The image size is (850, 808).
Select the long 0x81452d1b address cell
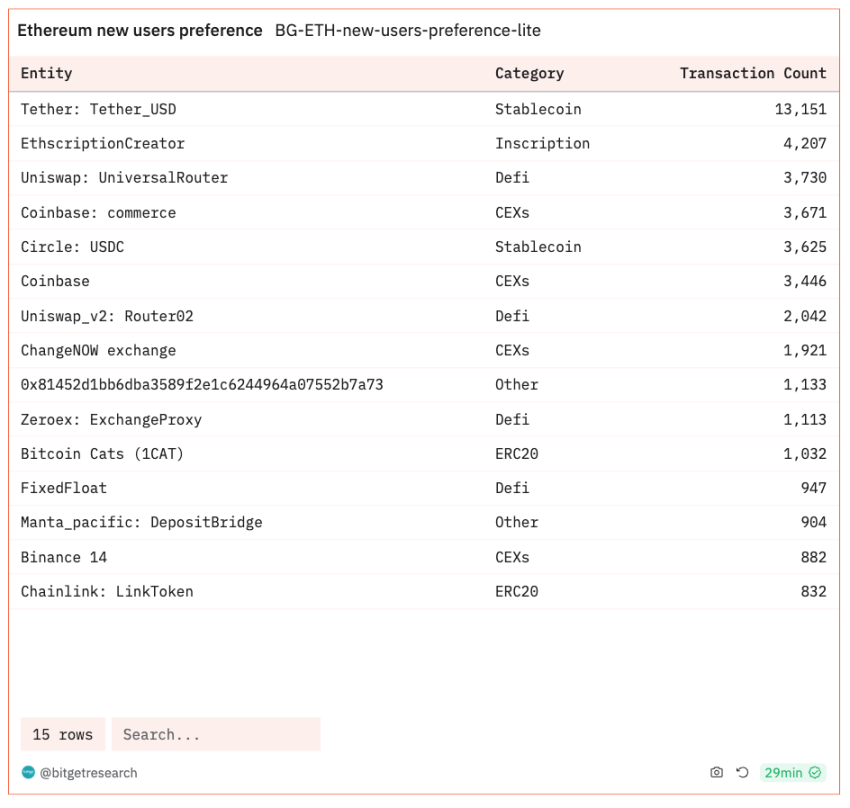(x=202, y=385)
